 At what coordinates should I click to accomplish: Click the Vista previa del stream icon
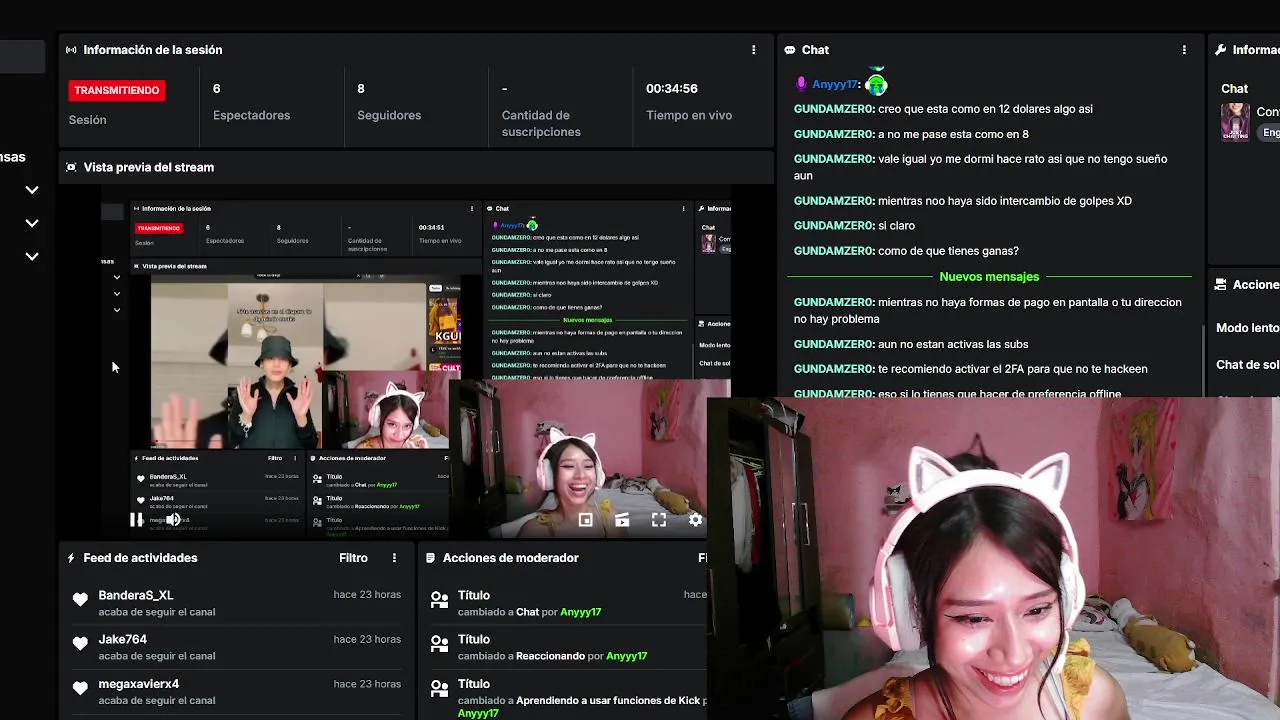(71, 167)
